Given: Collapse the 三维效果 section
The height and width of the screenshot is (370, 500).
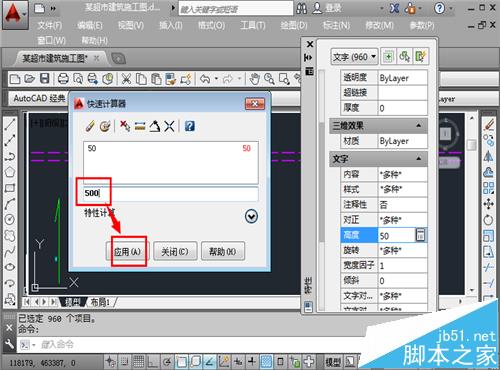Looking at the screenshot, I should coord(419,126).
